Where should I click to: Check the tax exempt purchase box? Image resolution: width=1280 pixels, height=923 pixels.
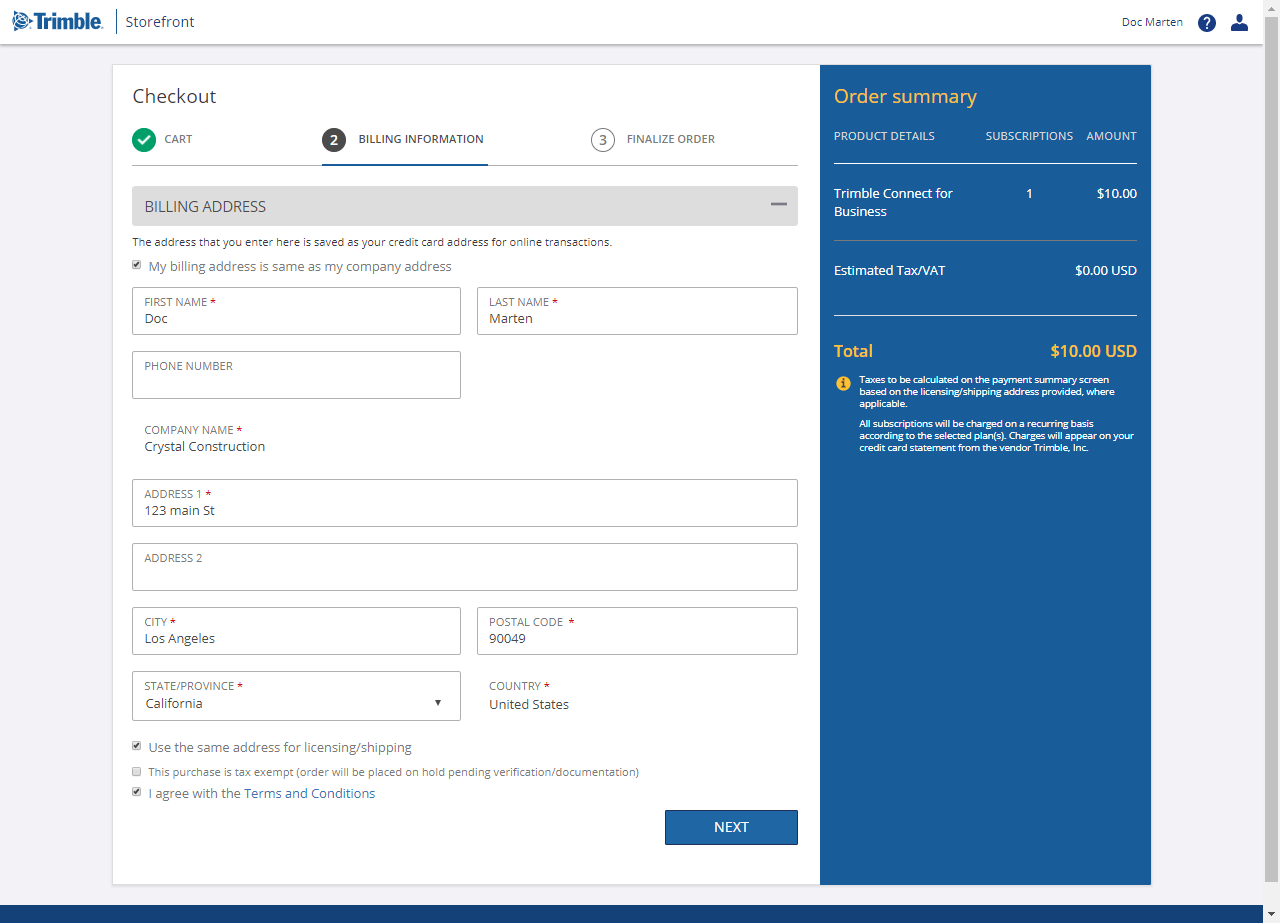(x=137, y=771)
